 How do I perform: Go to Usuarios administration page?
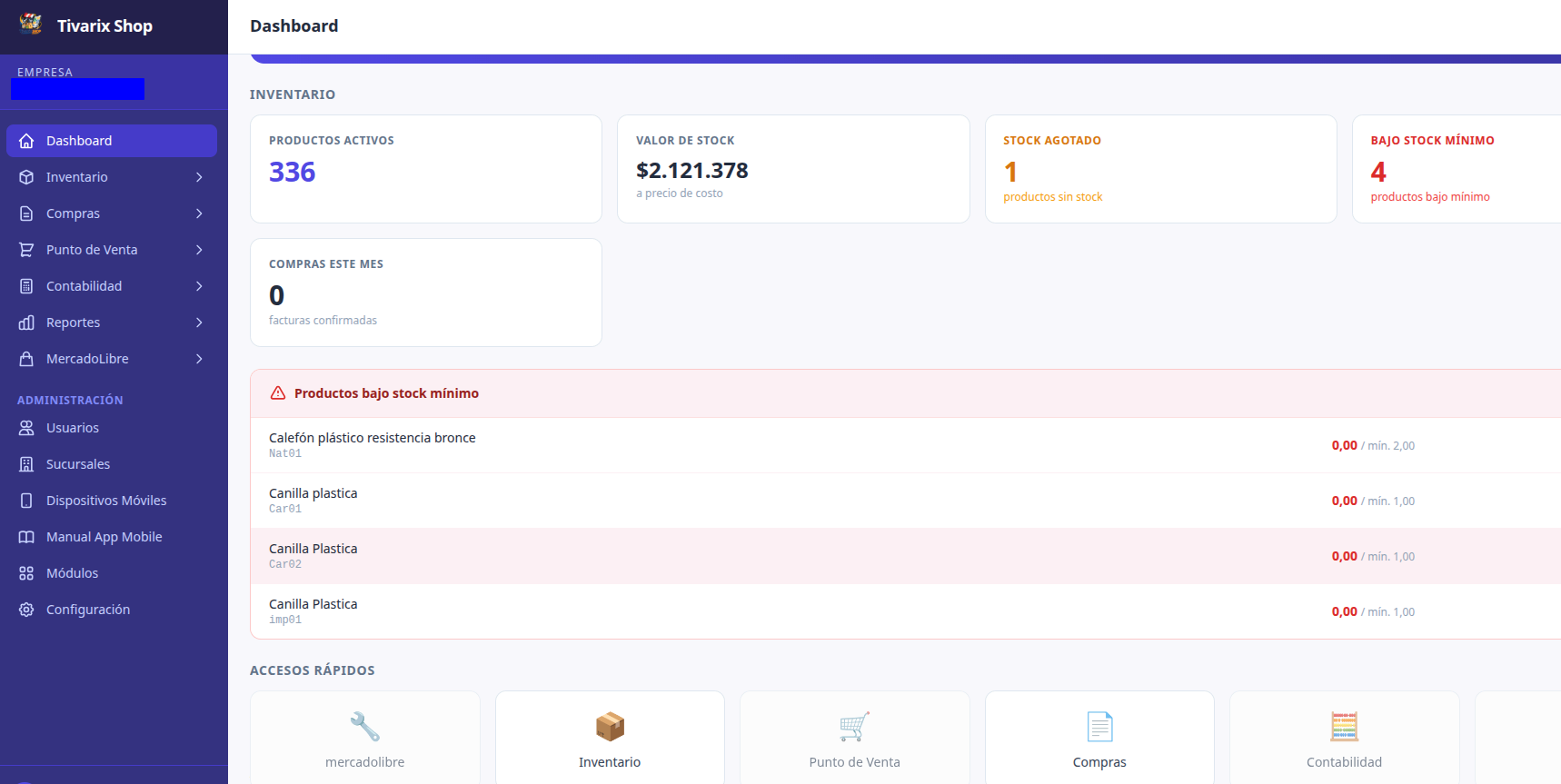(x=112, y=428)
